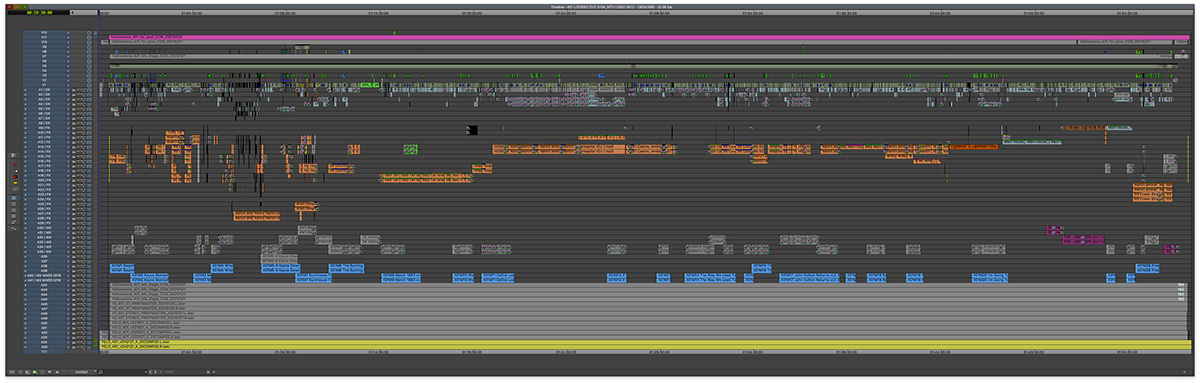Click the track monitor square on V1 row
The image size is (1200, 383).
(x=89, y=85)
